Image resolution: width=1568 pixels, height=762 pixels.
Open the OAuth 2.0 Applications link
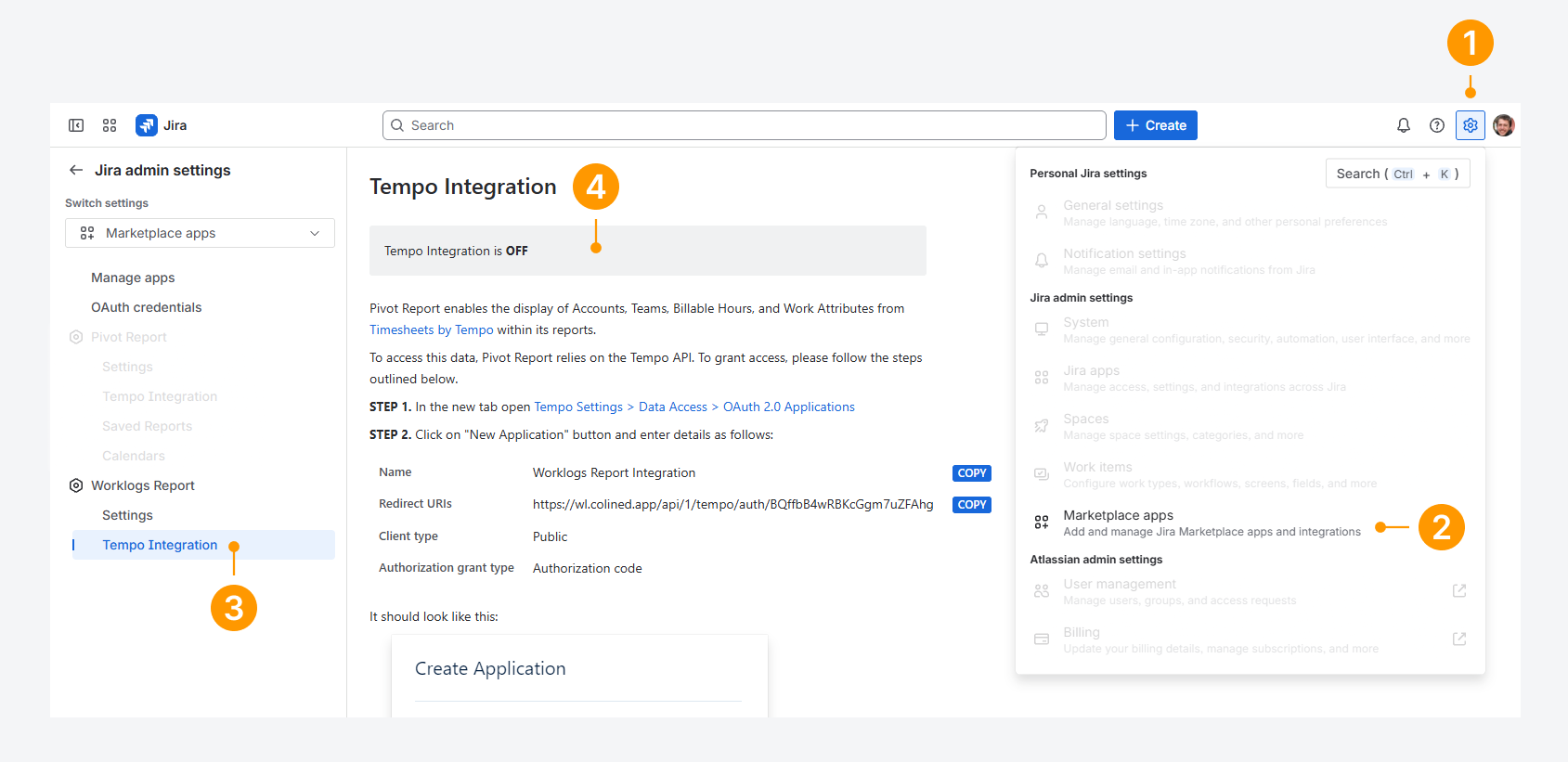click(789, 407)
